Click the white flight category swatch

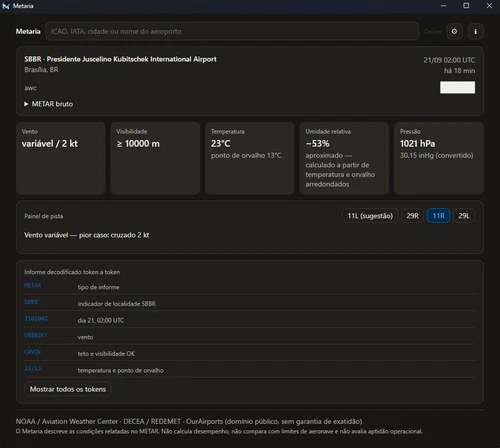457,87
